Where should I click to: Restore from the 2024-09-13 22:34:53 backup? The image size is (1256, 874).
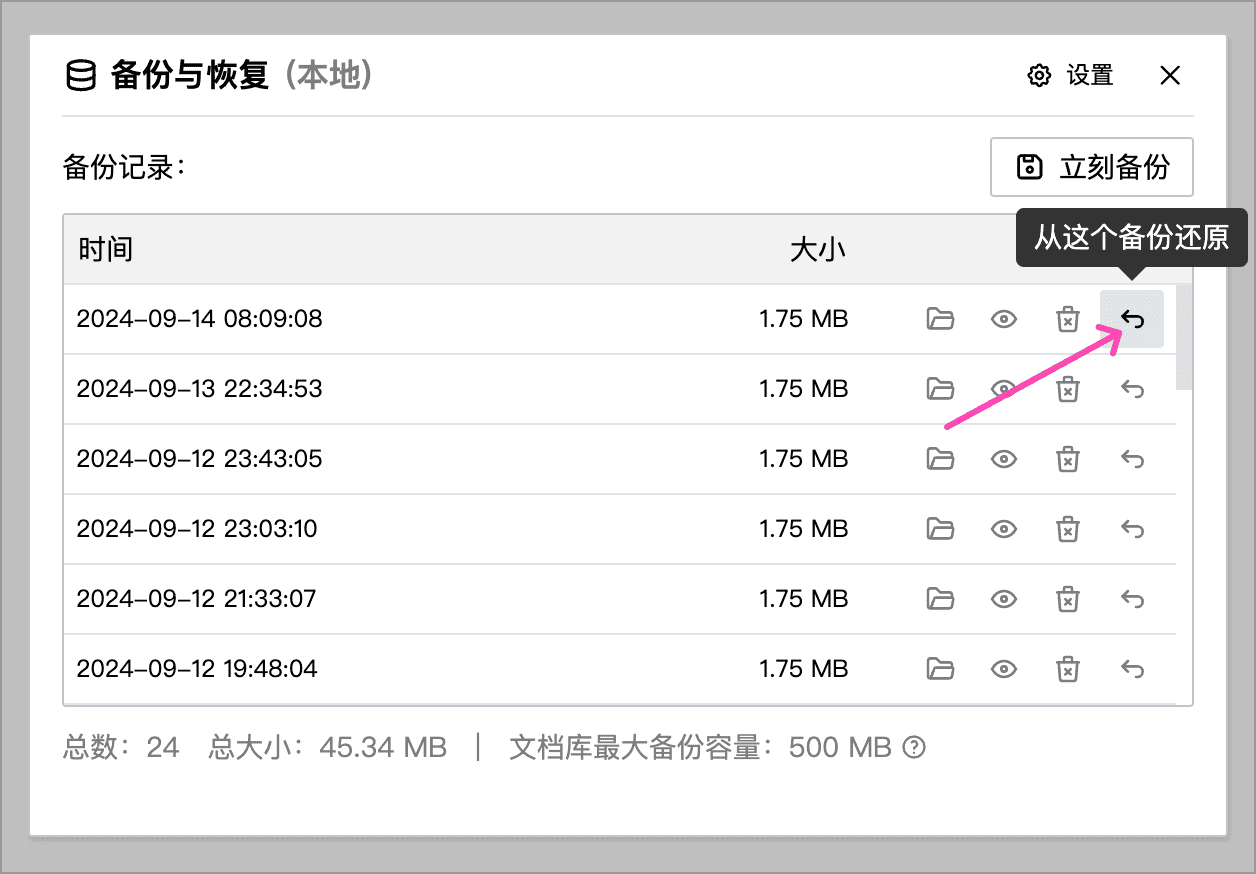coord(1132,389)
